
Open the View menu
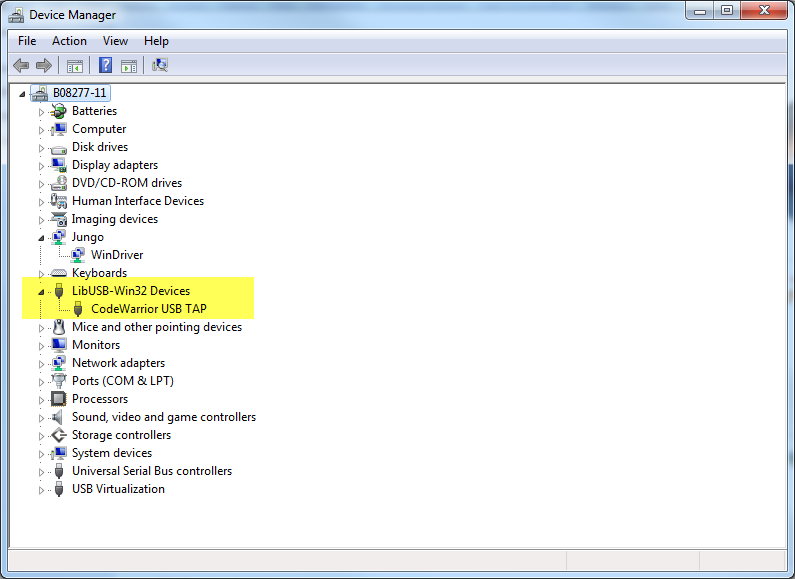[115, 41]
